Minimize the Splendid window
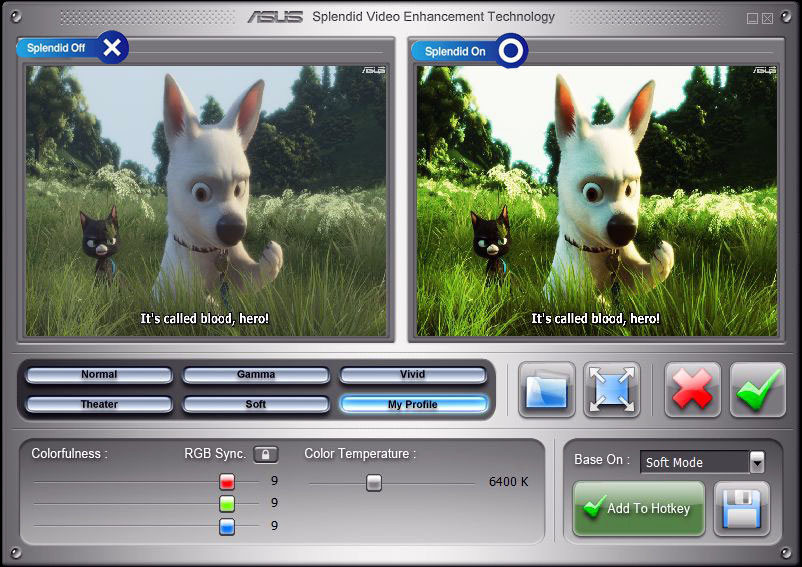Image resolution: width=802 pixels, height=567 pixels. (x=752, y=18)
